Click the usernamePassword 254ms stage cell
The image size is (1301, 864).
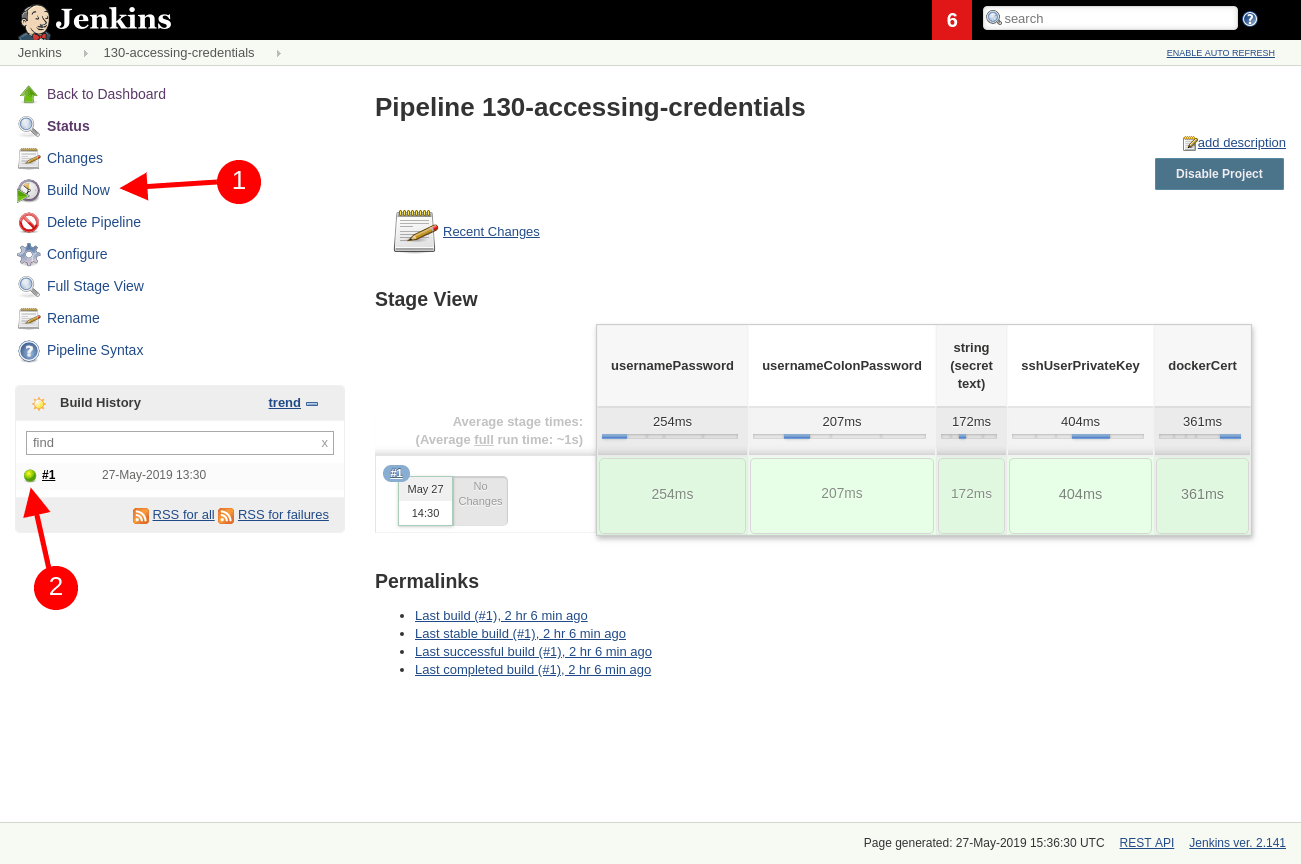672,495
